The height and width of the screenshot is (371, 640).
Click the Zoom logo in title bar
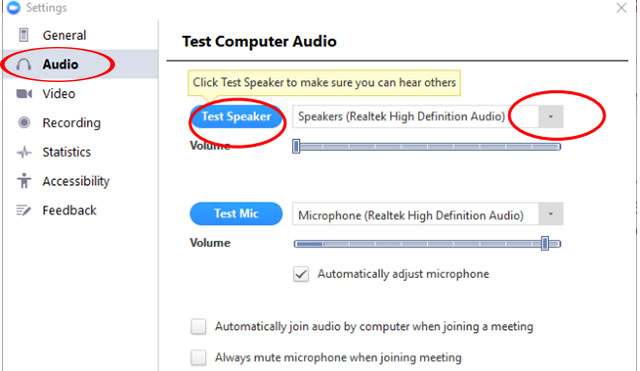pyautogui.click(x=13, y=8)
